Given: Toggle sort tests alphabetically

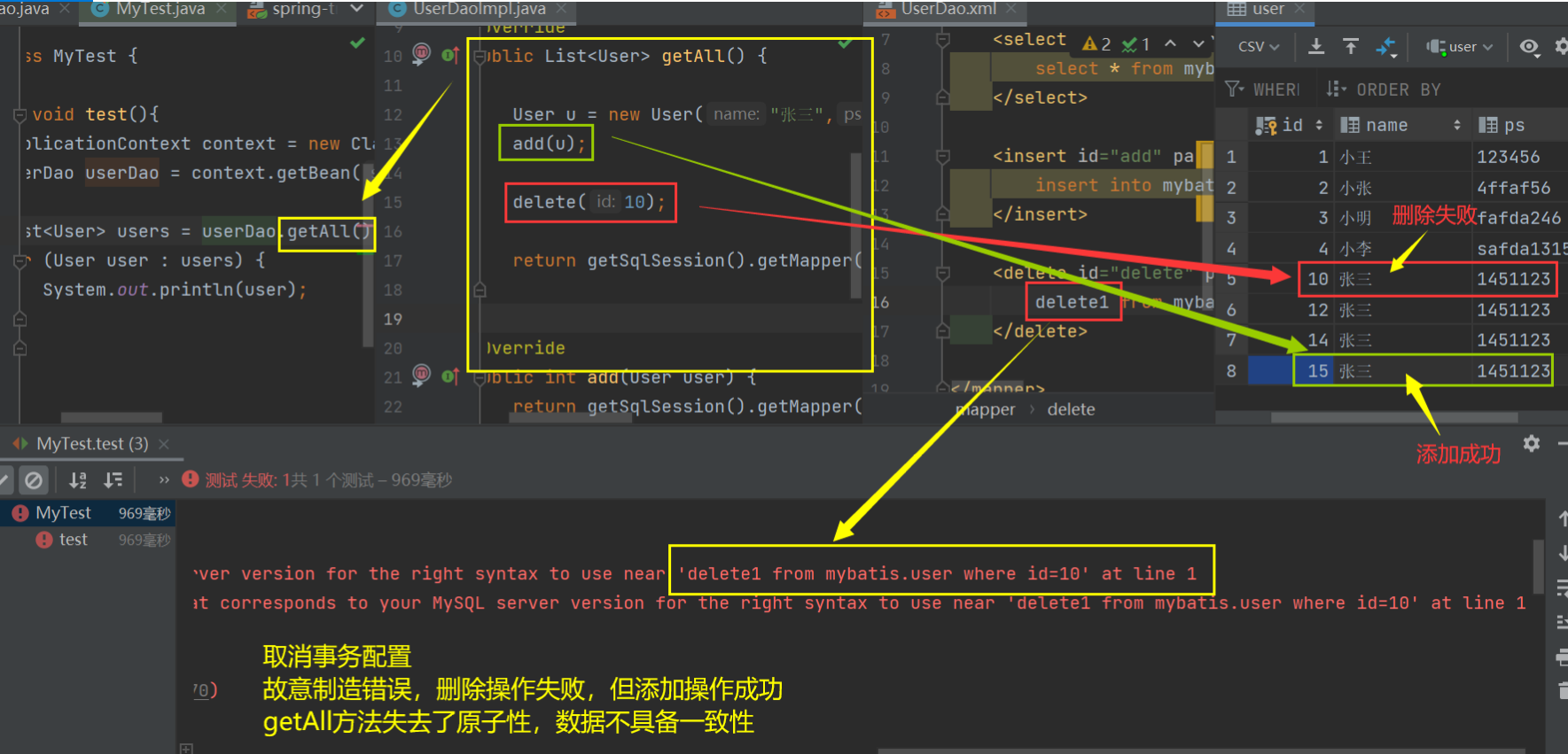Looking at the screenshot, I should click(x=78, y=480).
